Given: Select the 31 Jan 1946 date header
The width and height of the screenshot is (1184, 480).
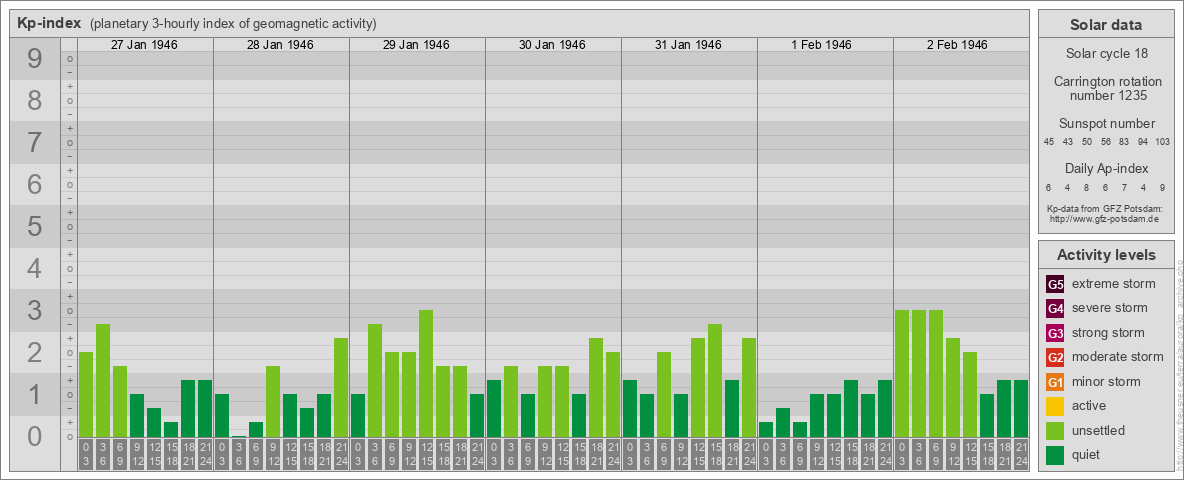Looking at the screenshot, I should click(x=688, y=45).
